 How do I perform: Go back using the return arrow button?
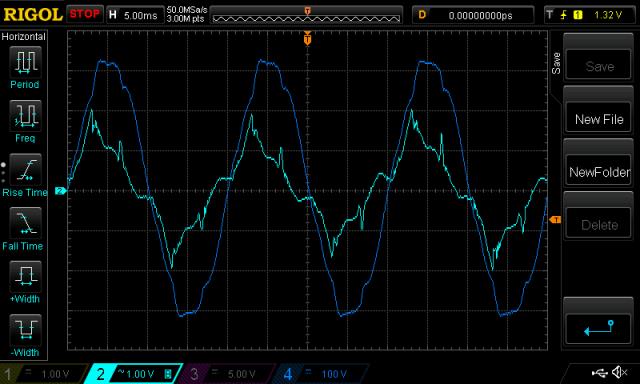599,328
